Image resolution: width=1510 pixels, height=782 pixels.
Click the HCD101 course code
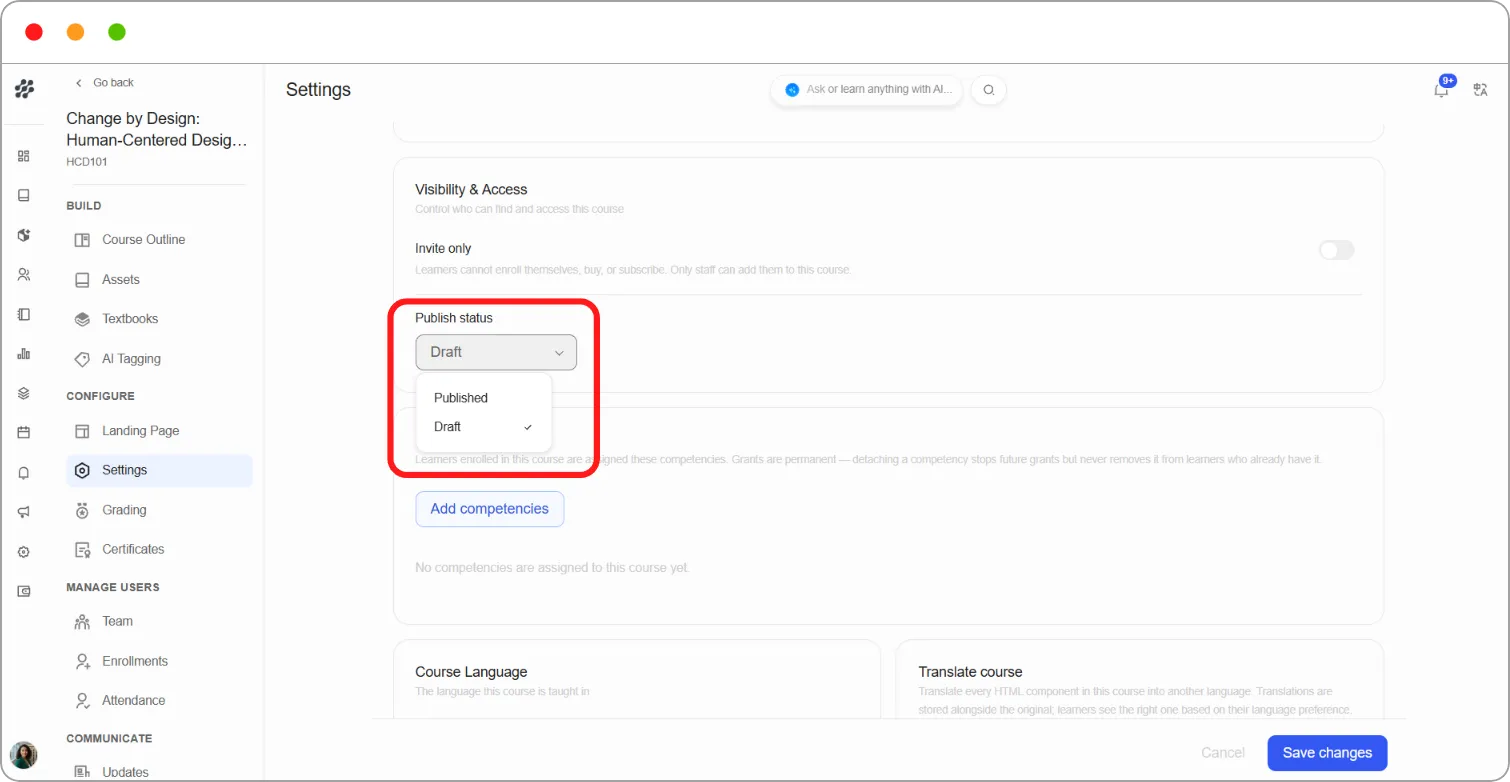click(x=87, y=162)
